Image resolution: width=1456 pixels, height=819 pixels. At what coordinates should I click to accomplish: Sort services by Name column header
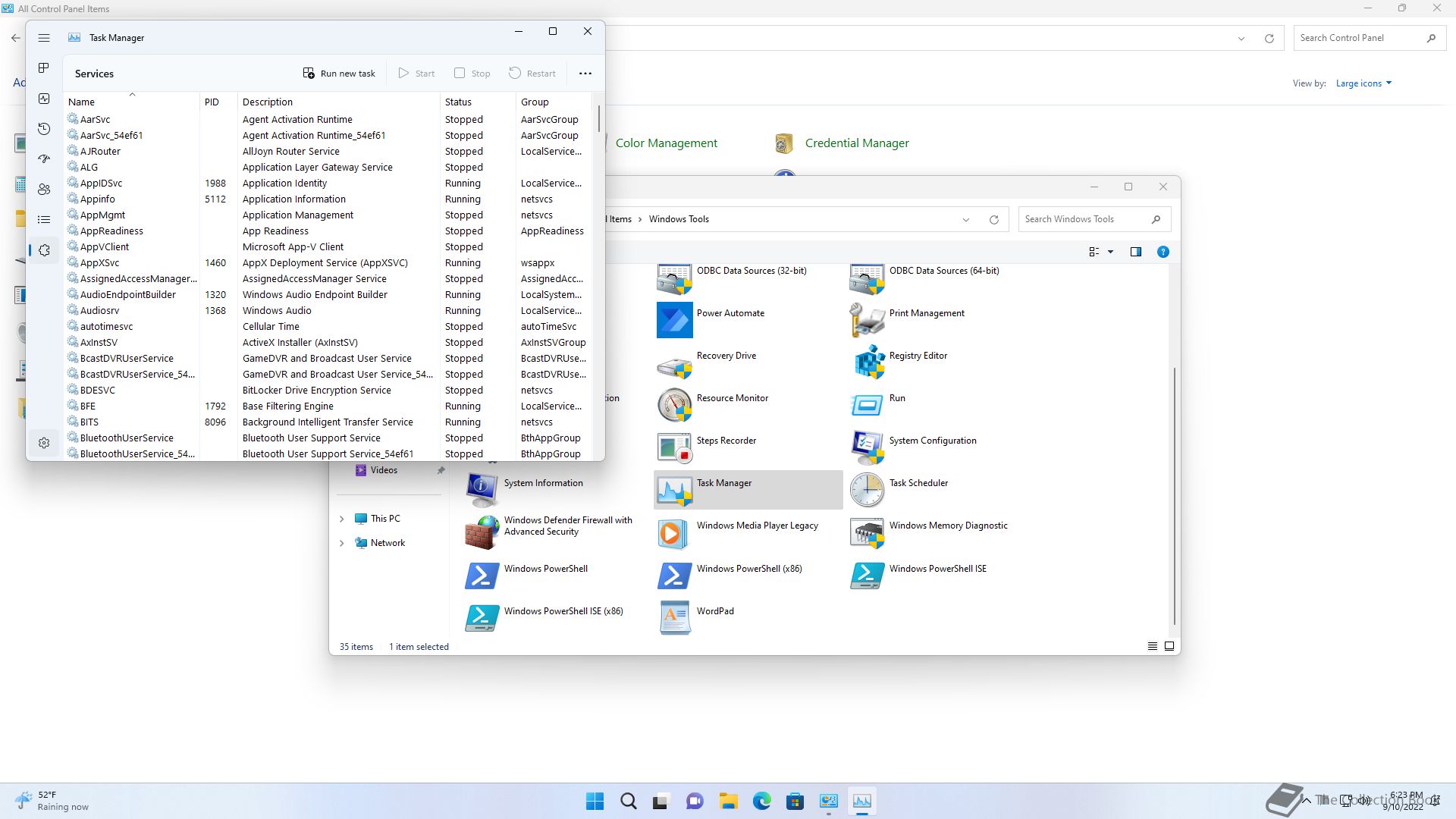pos(132,102)
